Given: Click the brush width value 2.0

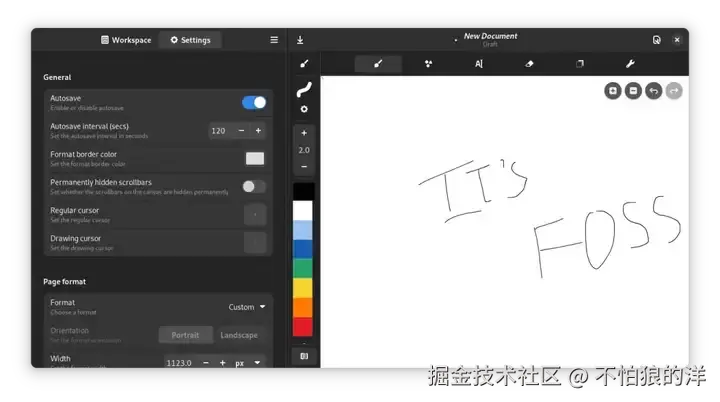Looking at the screenshot, I should [x=304, y=150].
